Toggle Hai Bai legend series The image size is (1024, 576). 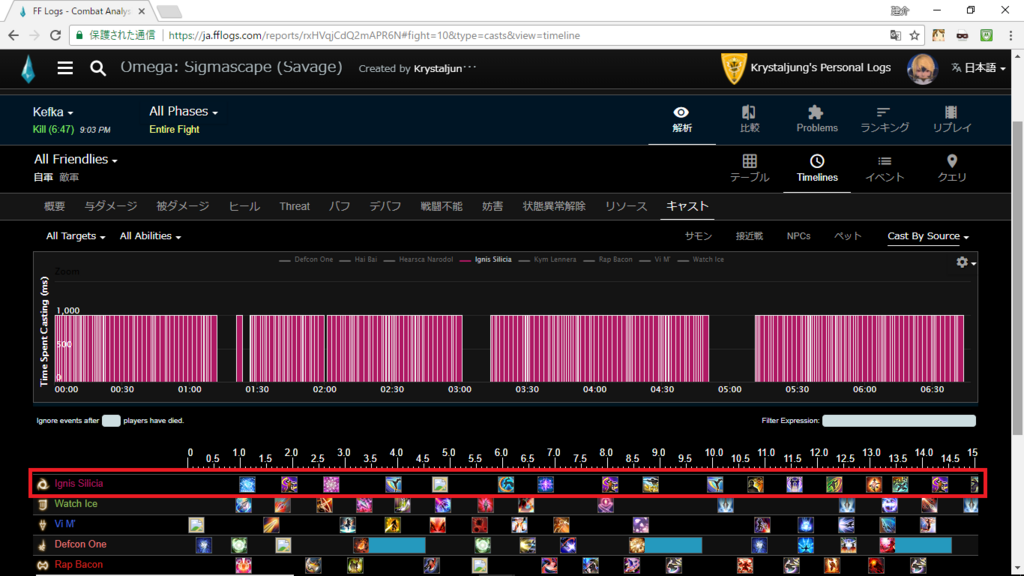click(359, 259)
